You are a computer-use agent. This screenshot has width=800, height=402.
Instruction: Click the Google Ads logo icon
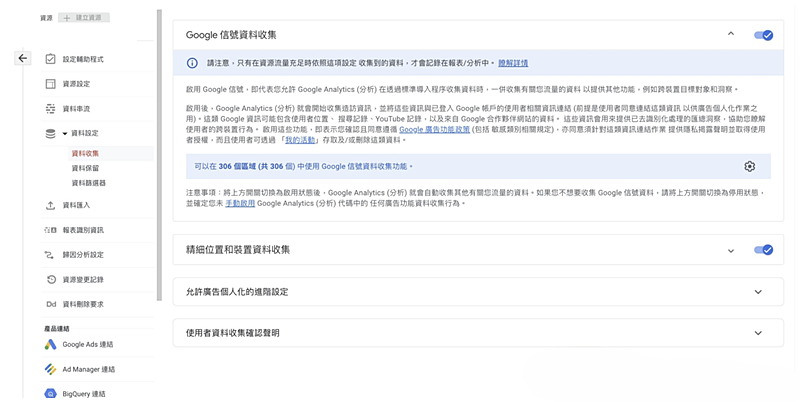click(x=50, y=344)
